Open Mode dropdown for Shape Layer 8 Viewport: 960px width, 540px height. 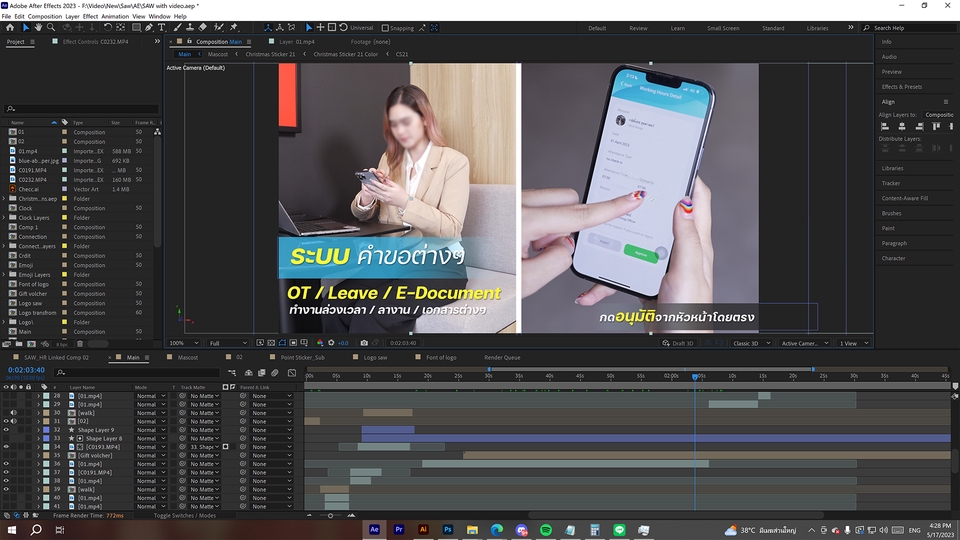151,438
